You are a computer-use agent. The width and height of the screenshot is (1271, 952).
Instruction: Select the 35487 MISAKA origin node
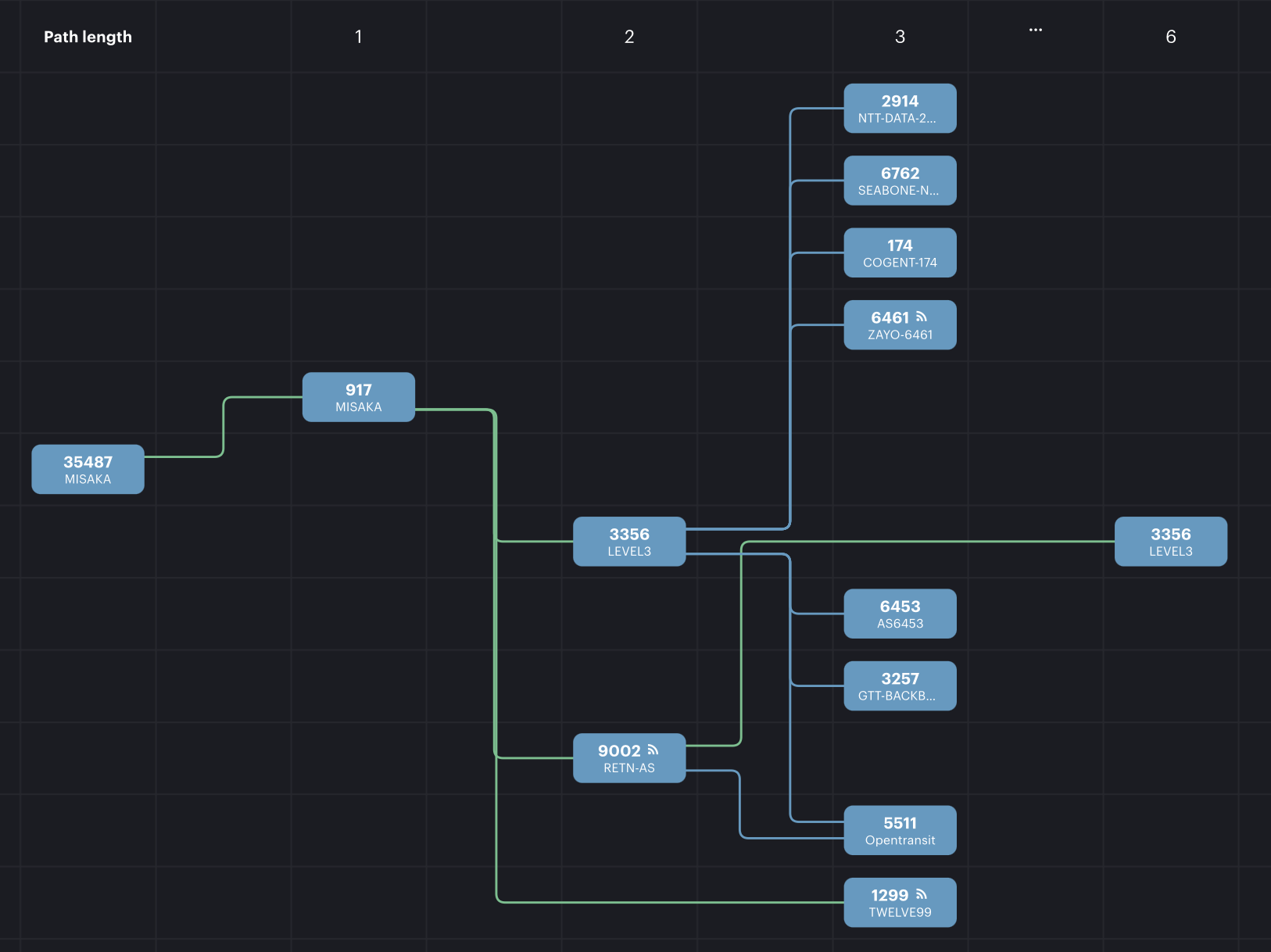[x=88, y=469]
